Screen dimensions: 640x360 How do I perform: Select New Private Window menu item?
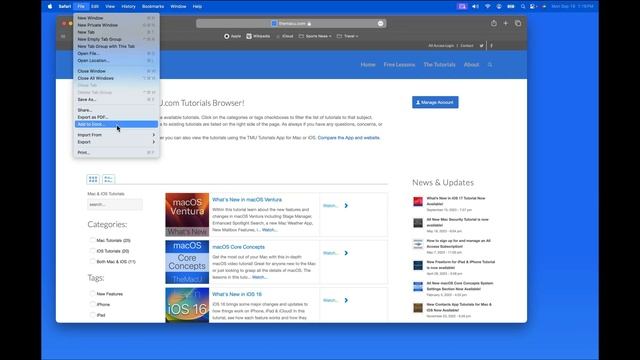(116, 25)
